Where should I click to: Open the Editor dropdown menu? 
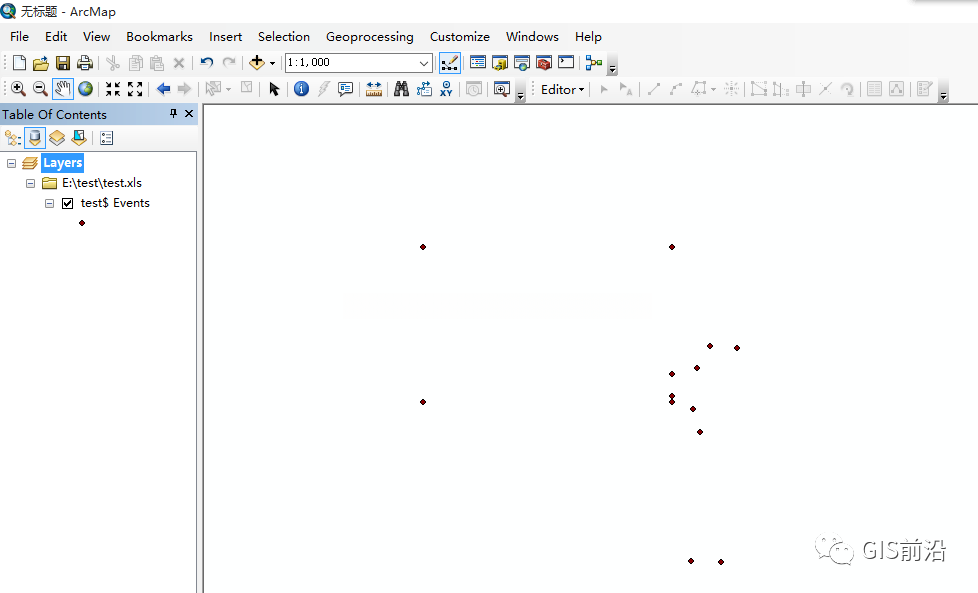[562, 89]
